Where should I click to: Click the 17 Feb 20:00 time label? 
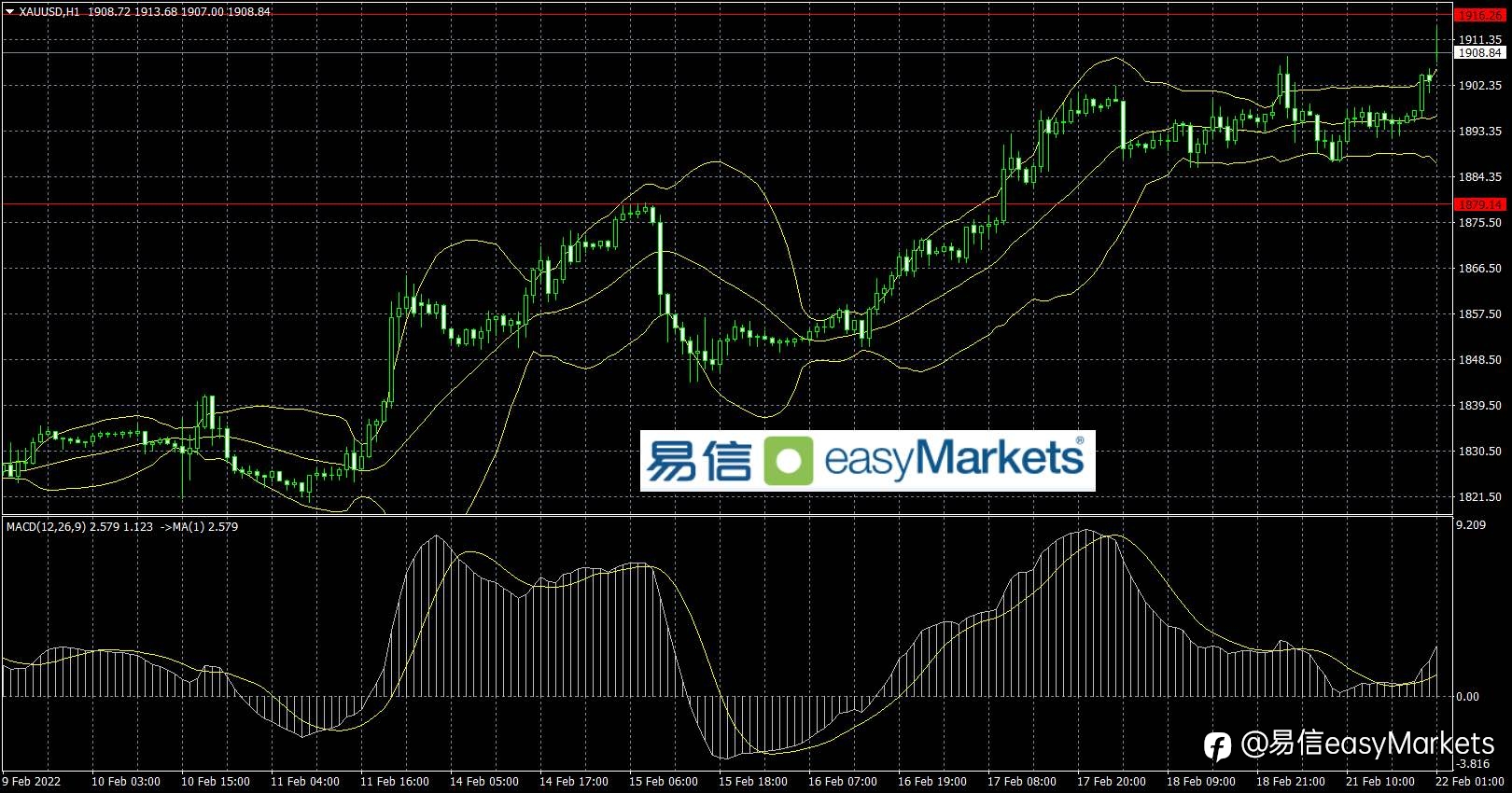point(1112,782)
